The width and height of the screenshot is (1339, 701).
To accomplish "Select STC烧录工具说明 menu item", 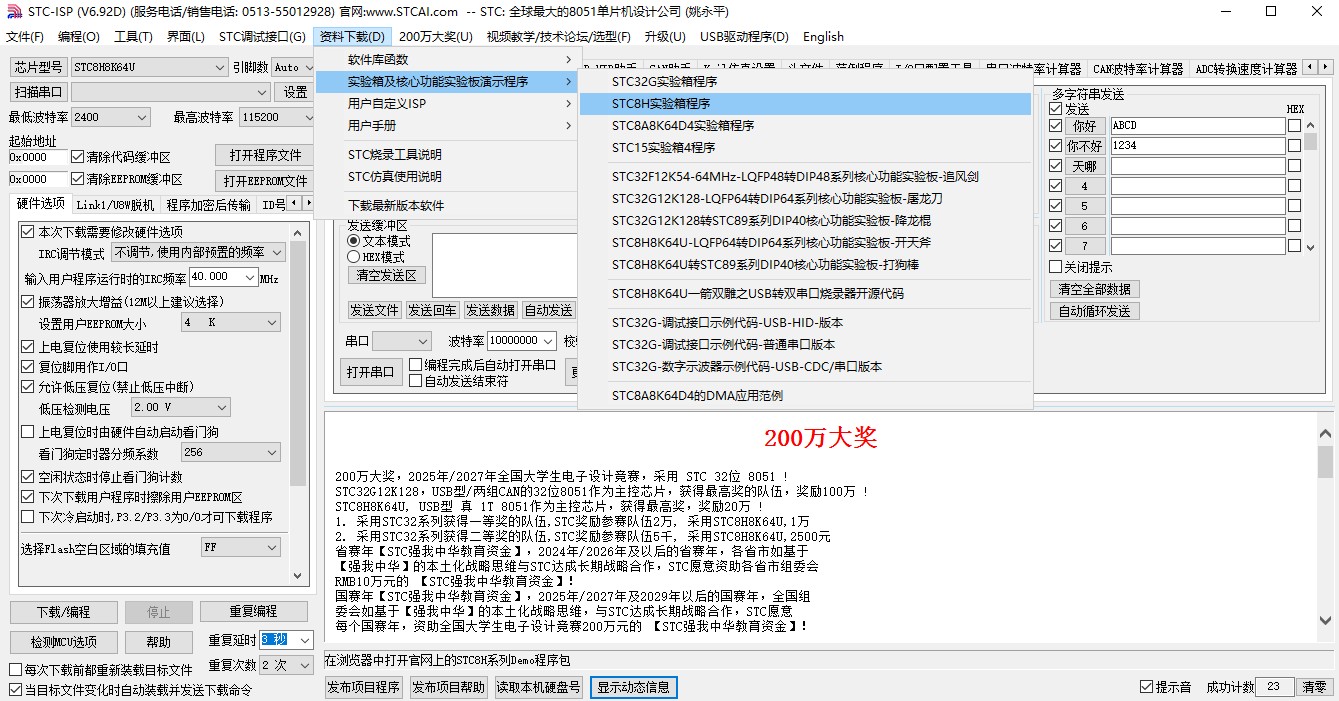I will [446, 154].
